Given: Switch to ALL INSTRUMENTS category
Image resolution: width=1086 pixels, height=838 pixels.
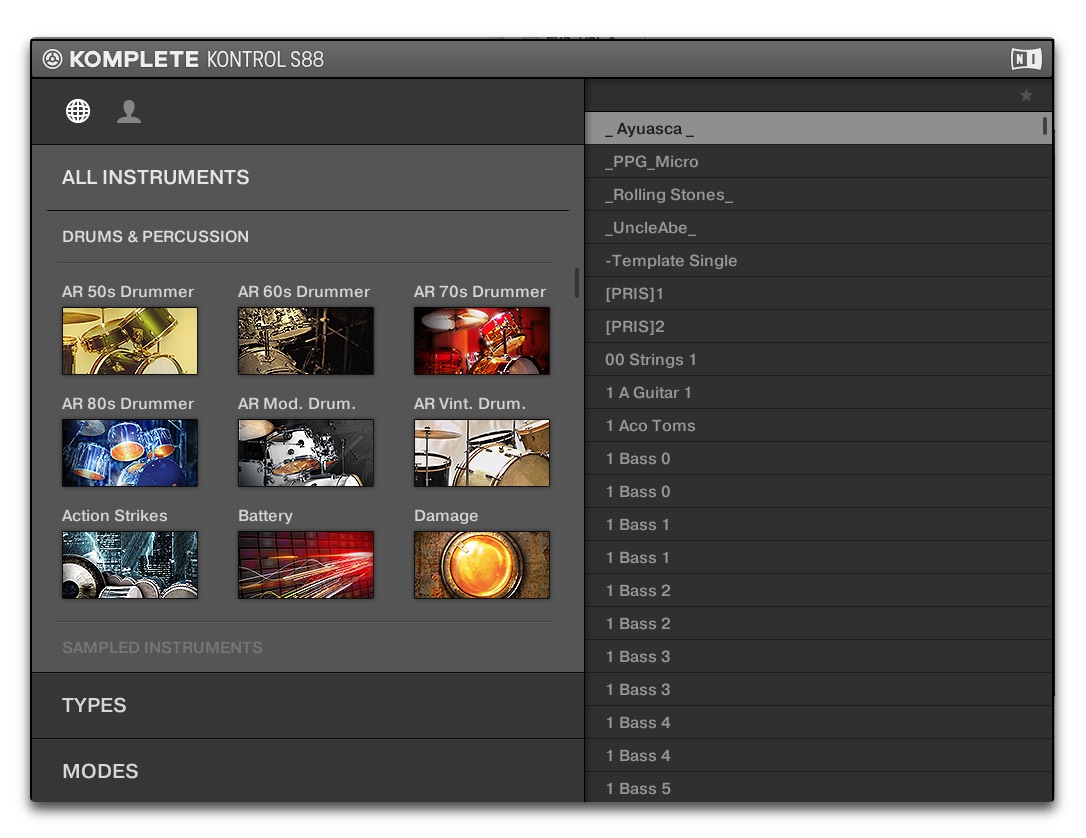Looking at the screenshot, I should click(155, 177).
